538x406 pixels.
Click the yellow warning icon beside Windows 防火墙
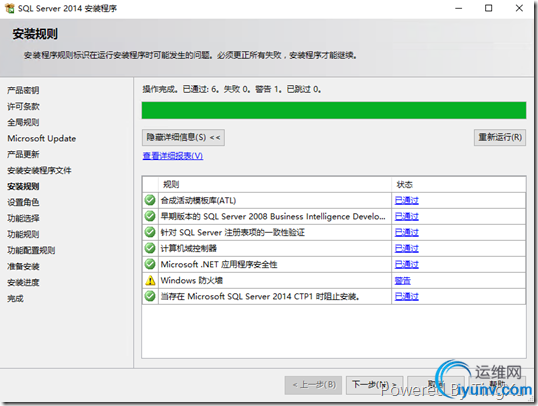pos(150,280)
